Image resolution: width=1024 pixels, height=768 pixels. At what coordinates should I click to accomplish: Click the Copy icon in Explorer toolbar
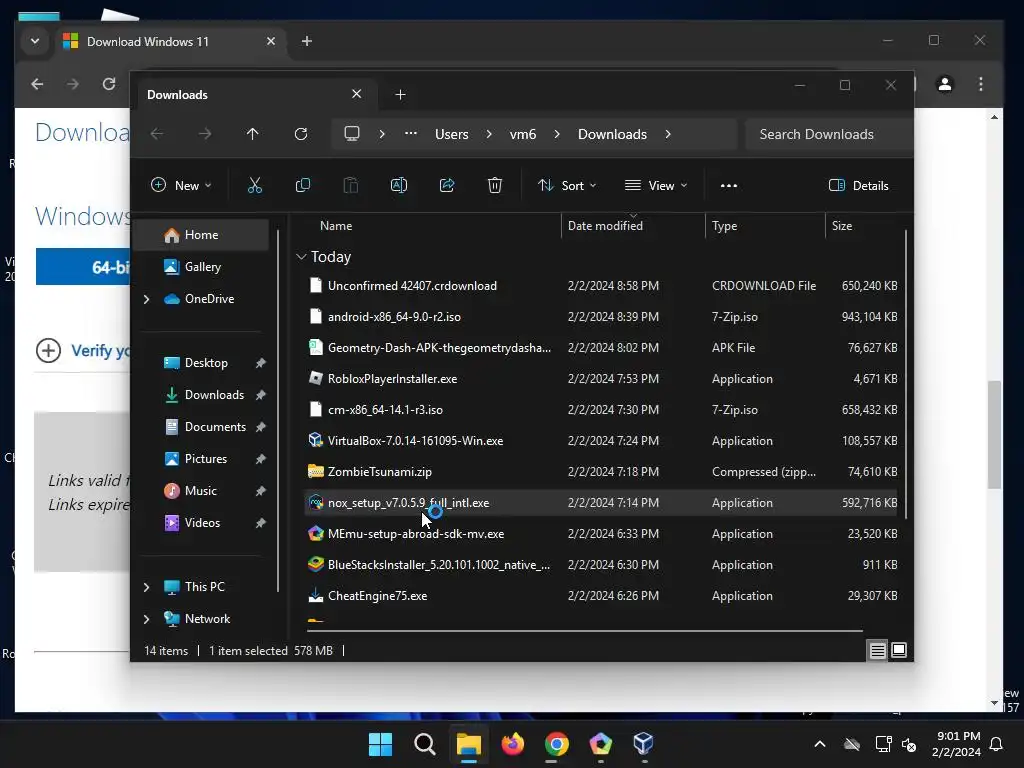tap(303, 185)
